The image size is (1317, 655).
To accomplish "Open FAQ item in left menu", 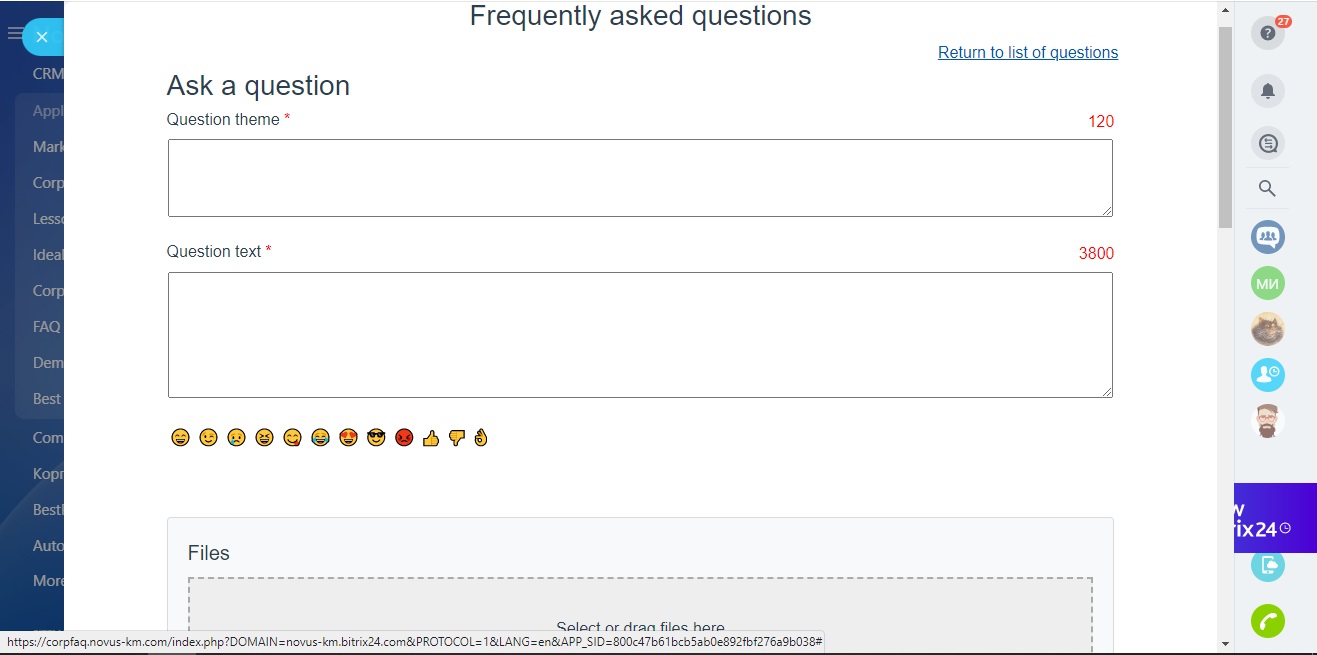I will click(46, 326).
